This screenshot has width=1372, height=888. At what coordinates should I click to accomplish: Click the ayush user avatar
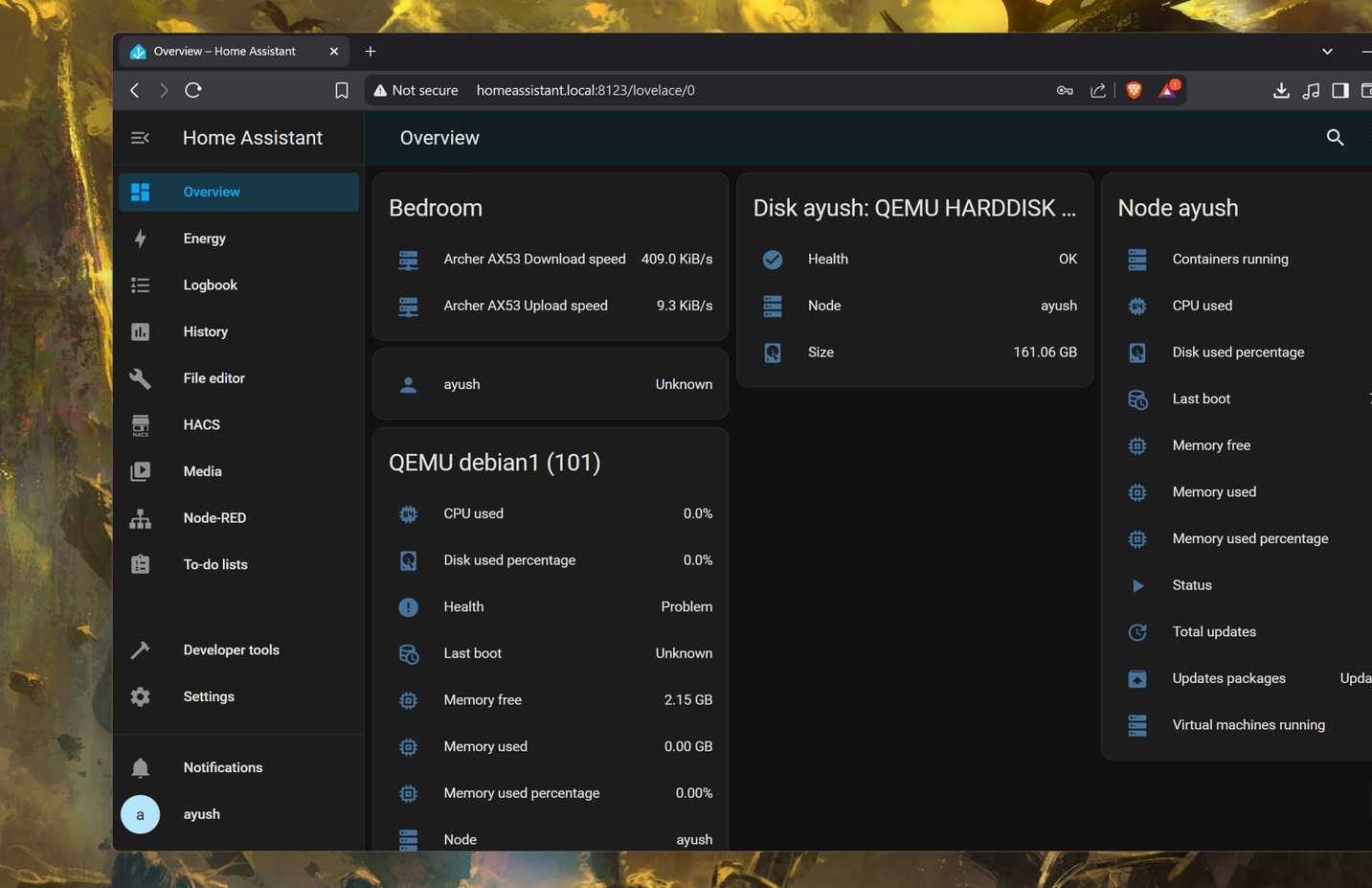[x=140, y=813]
